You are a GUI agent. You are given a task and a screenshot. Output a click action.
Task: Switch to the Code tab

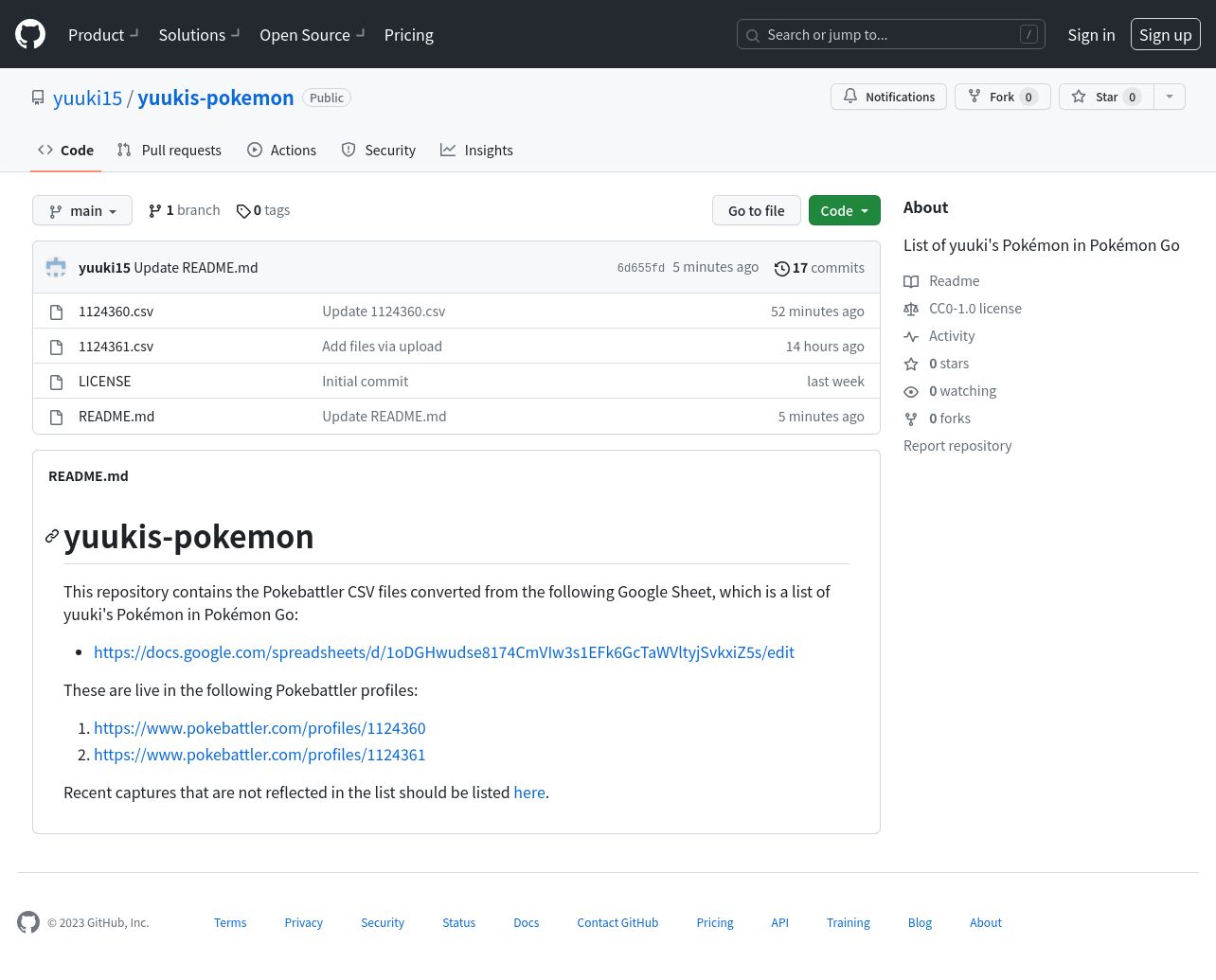pyautogui.click(x=65, y=150)
